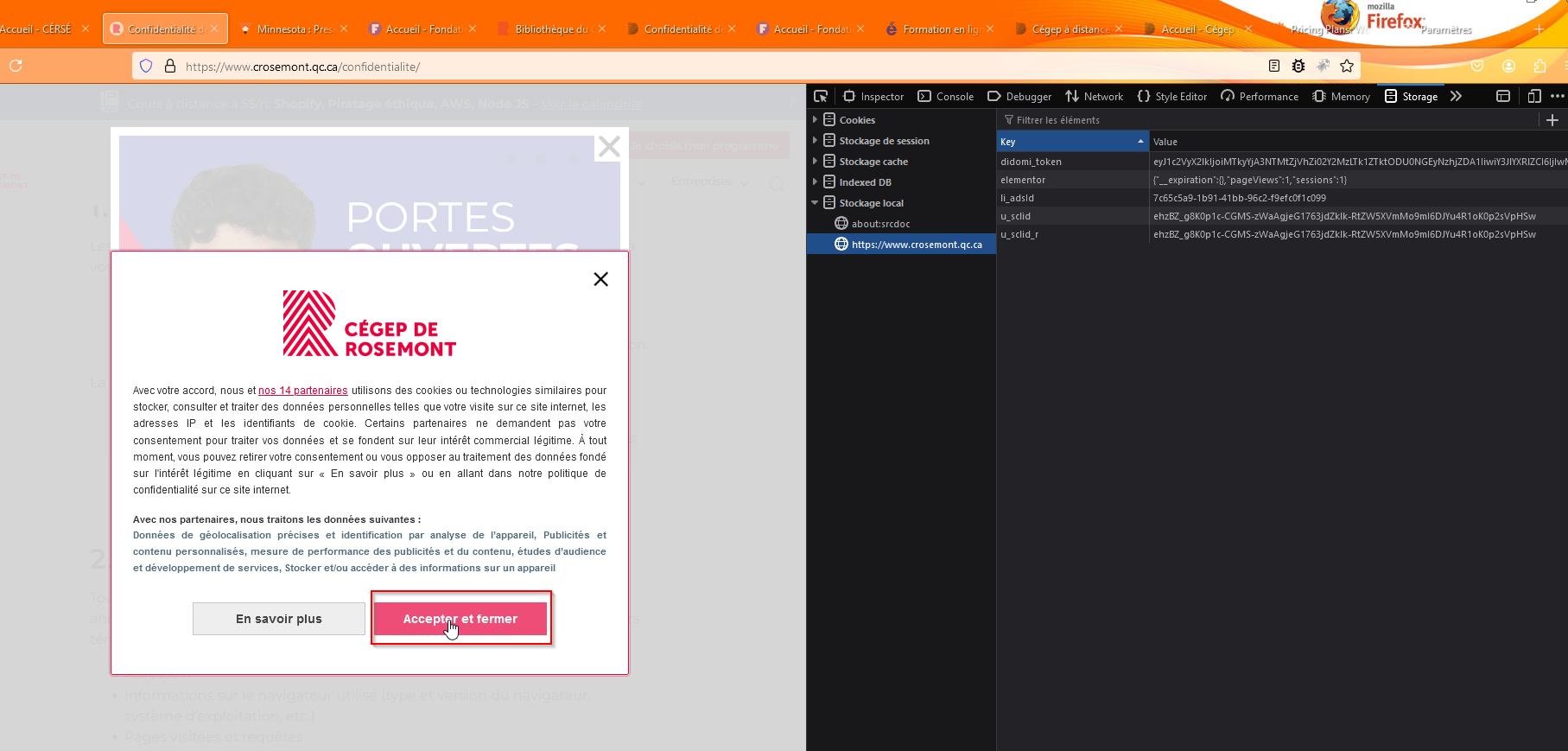The width and height of the screenshot is (1568, 751).
Task: Collapse the Stockage local tree node
Action: pos(815,203)
